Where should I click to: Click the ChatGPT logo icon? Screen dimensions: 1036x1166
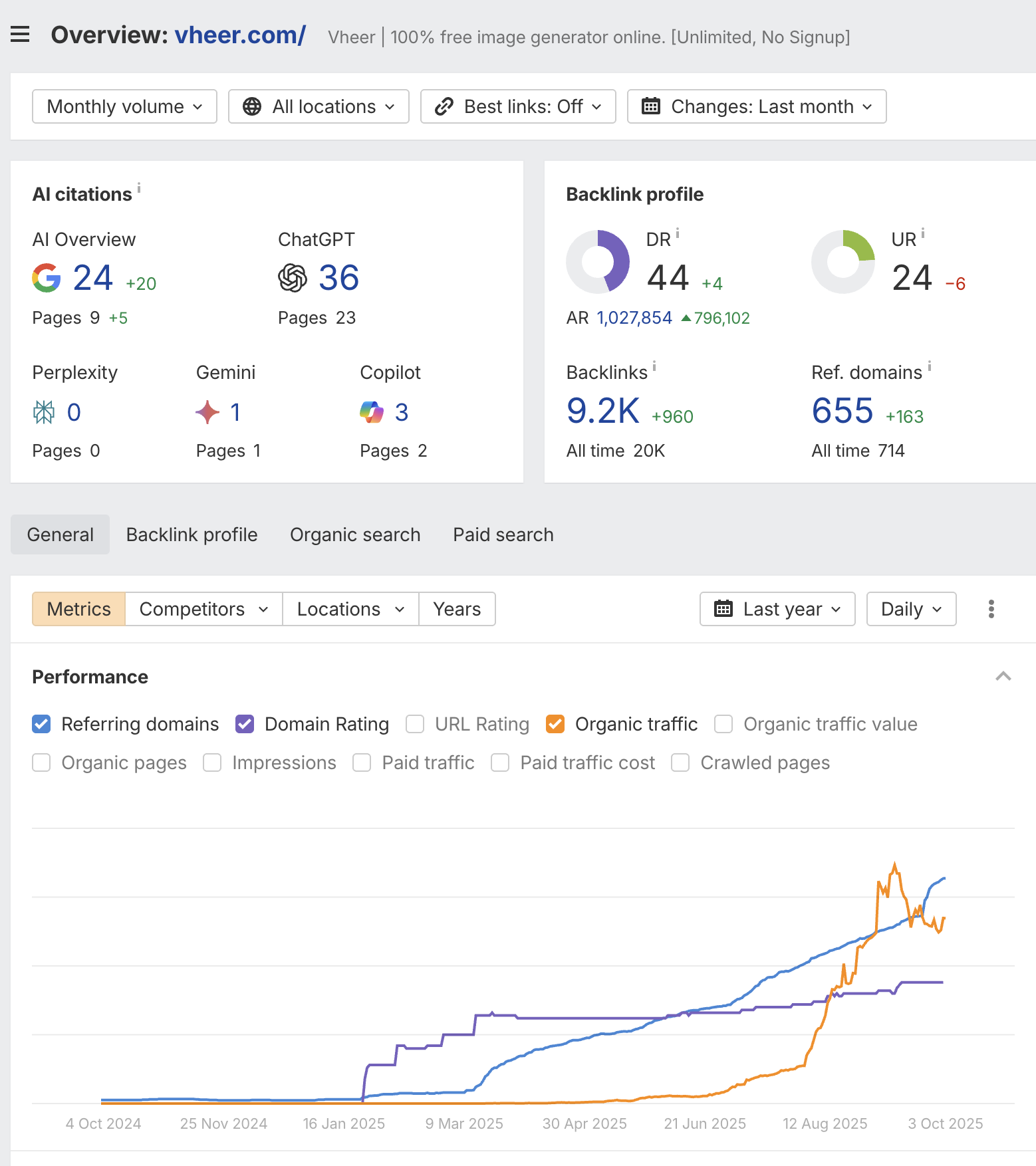(293, 278)
